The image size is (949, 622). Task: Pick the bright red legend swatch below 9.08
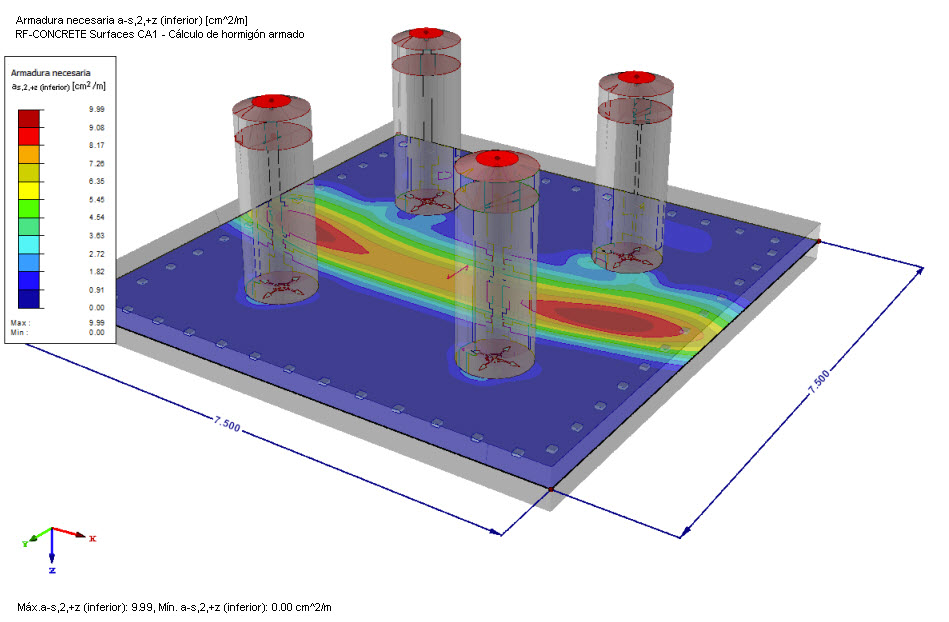[x=28, y=137]
